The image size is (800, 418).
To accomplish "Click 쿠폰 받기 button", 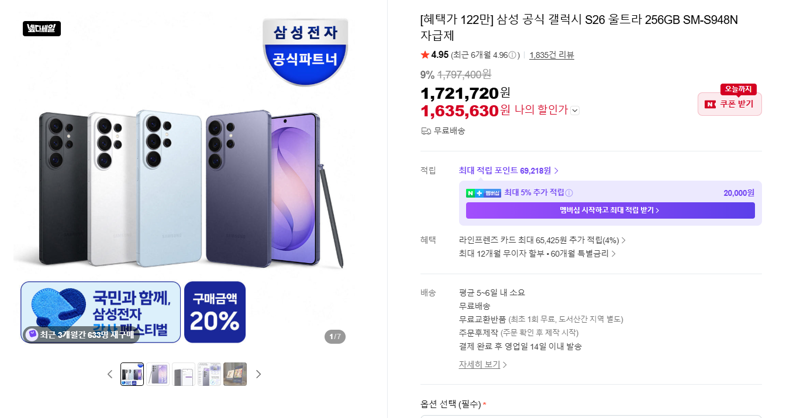I will click(x=730, y=104).
